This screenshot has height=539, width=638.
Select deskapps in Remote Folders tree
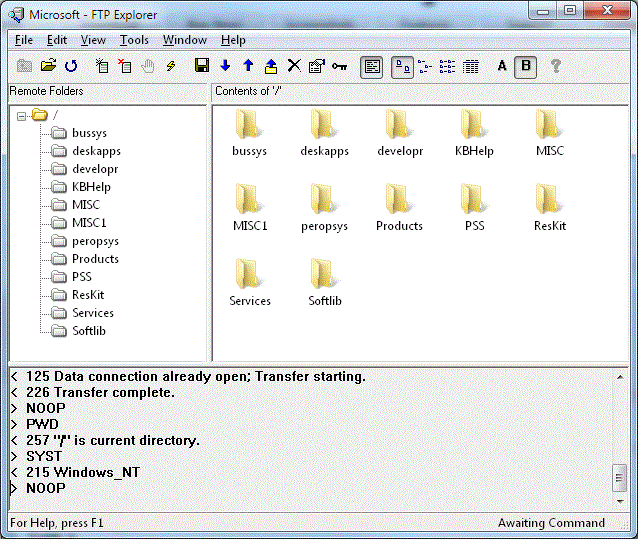pos(96,151)
